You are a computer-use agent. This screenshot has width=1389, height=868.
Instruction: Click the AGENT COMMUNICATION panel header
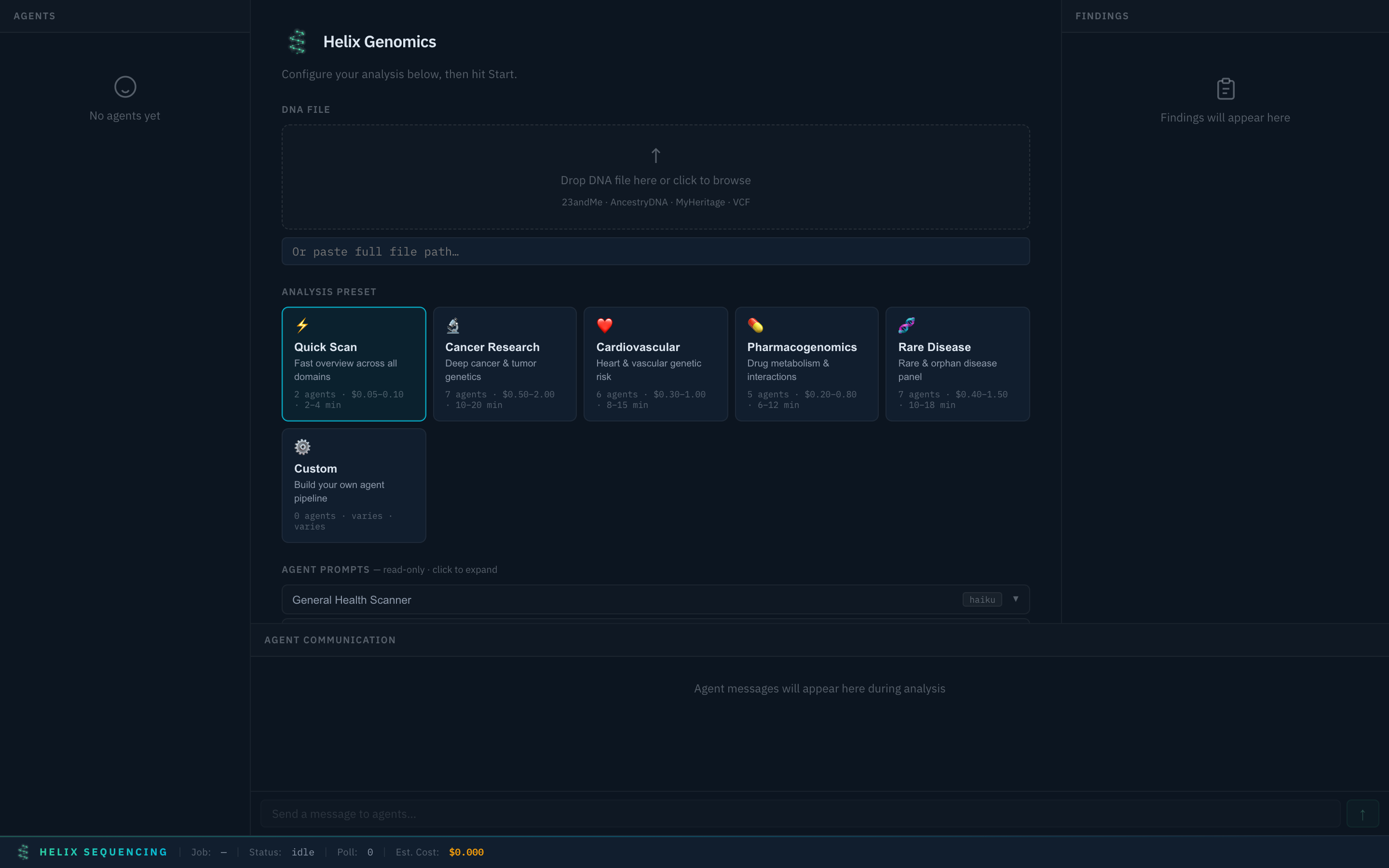coord(329,639)
